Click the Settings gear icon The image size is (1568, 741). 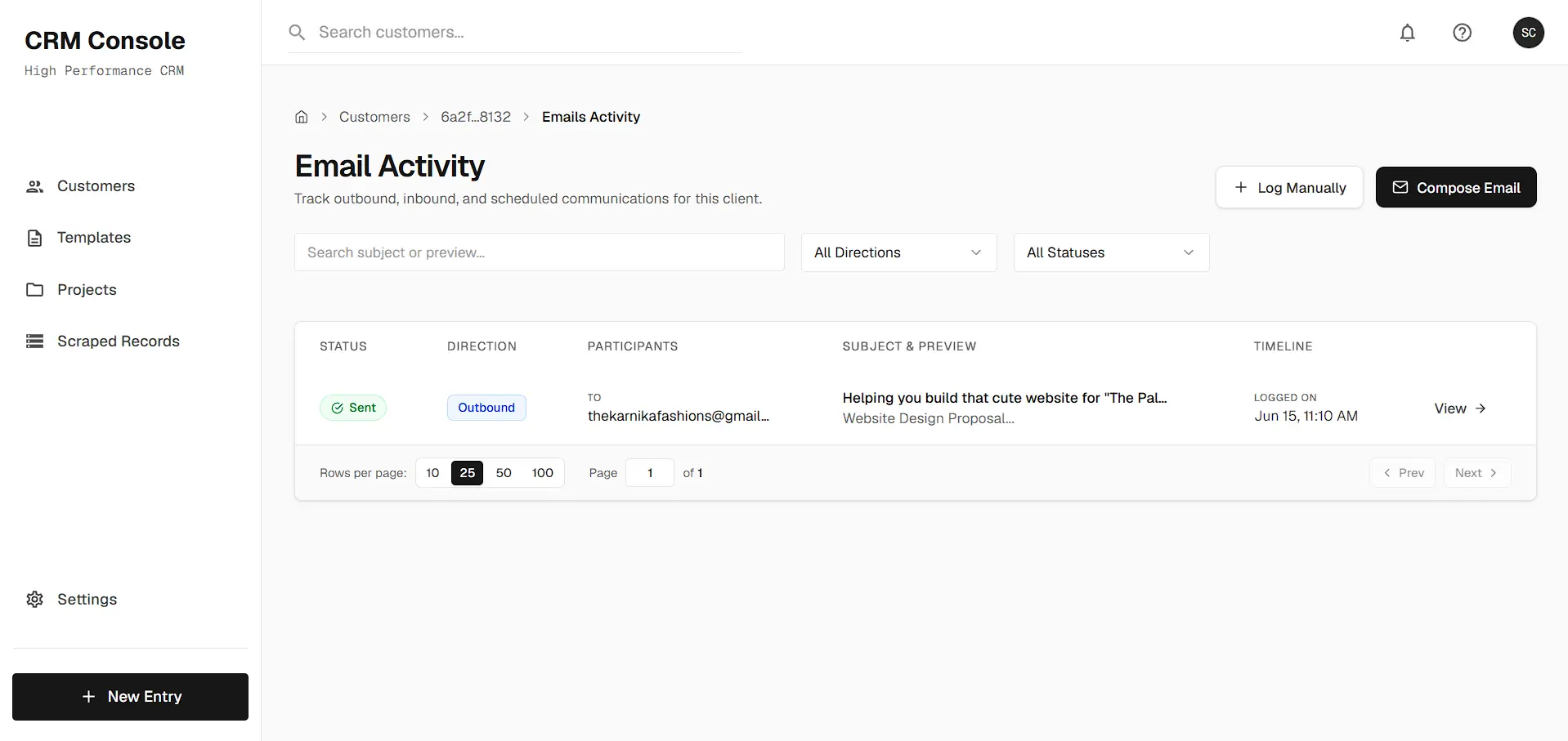point(34,600)
